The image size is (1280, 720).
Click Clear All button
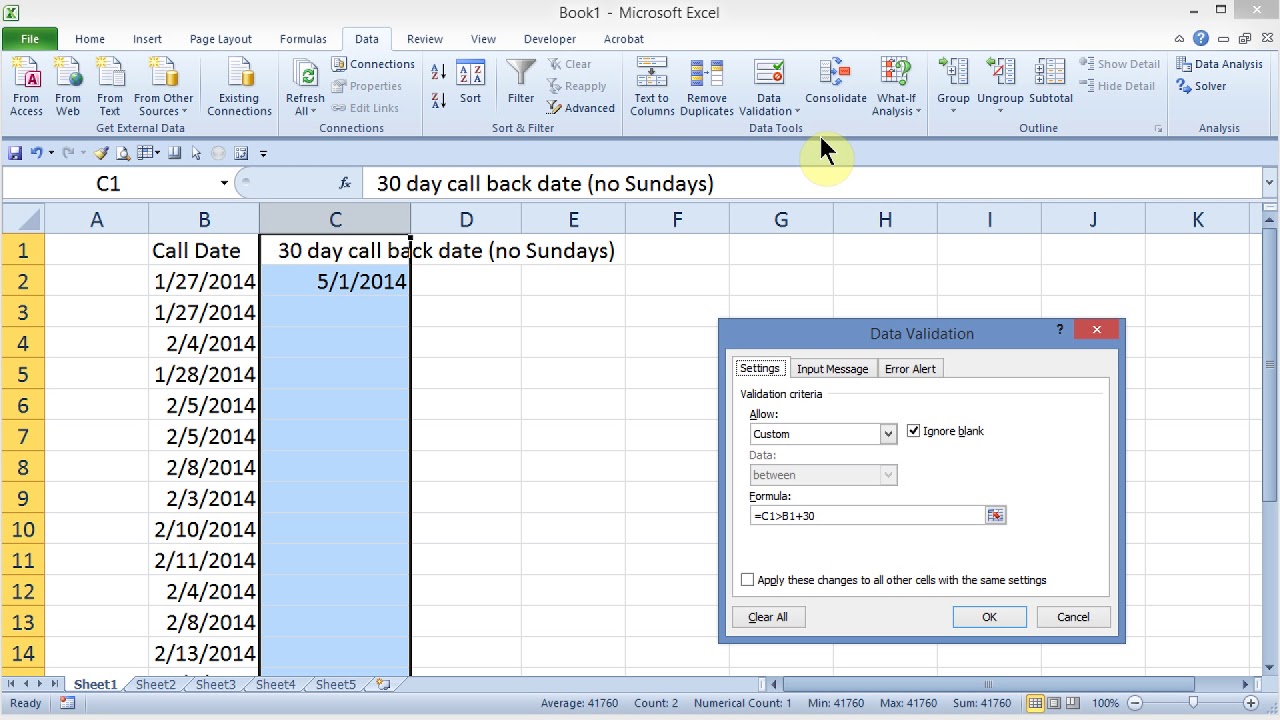pos(768,617)
